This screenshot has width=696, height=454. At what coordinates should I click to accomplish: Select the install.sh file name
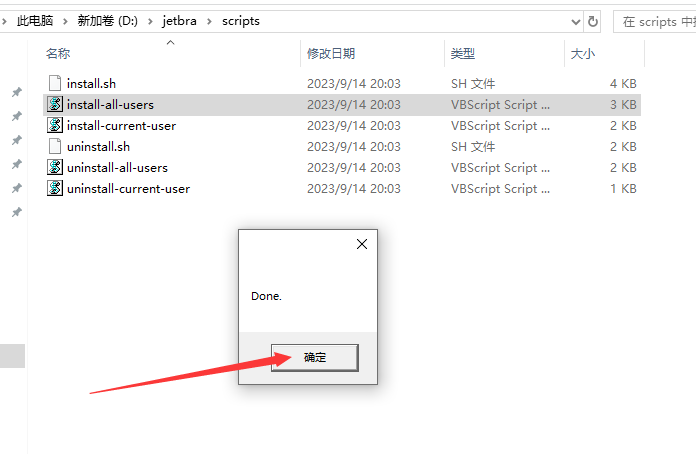pos(91,83)
